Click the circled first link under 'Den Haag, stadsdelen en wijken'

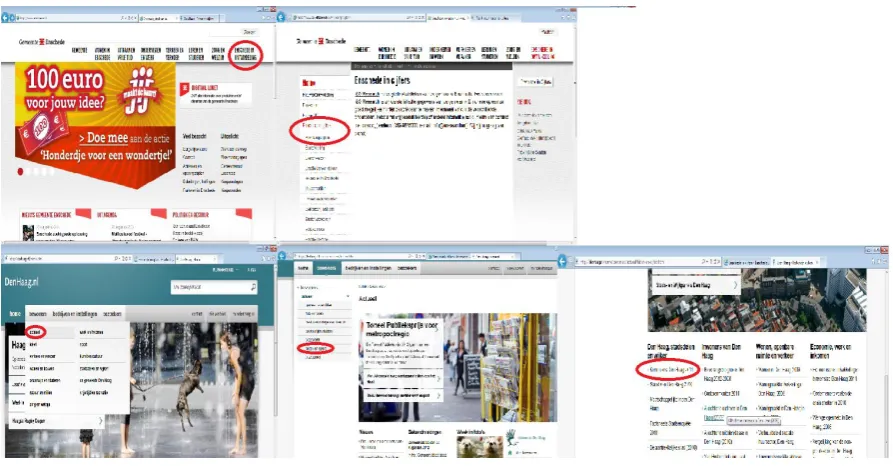[x=671, y=370]
